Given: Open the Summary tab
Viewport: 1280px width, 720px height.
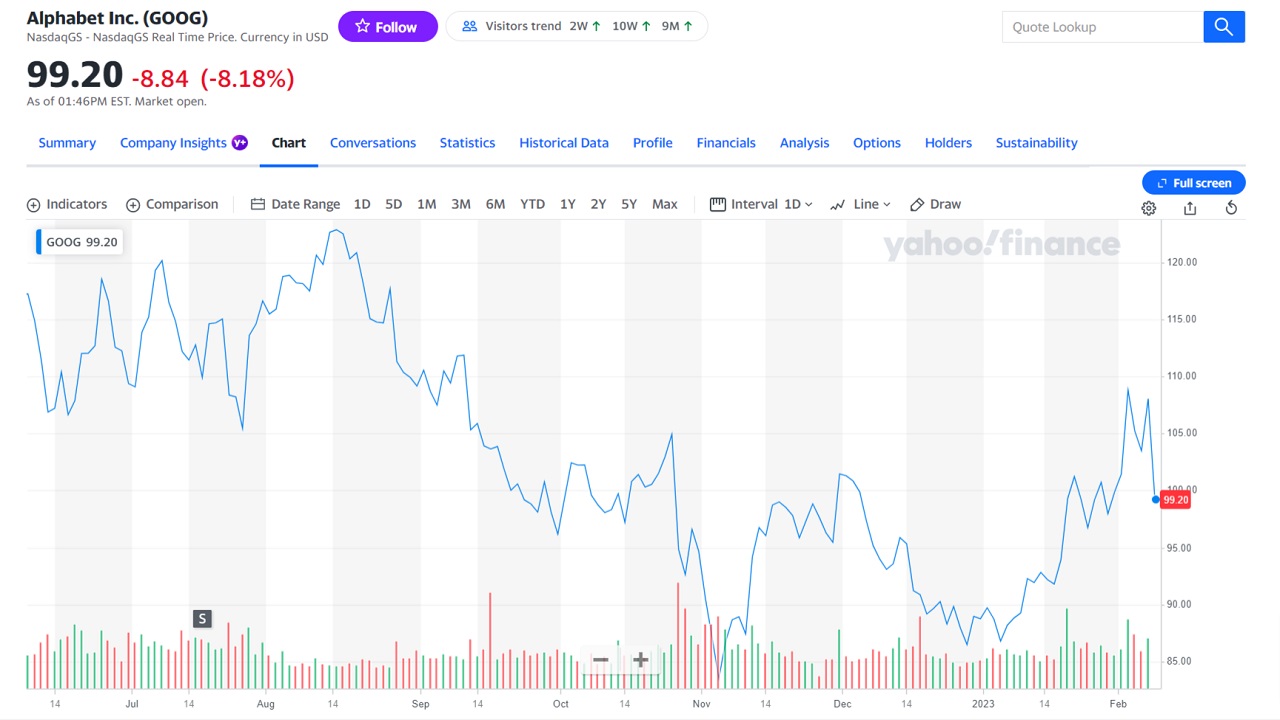Looking at the screenshot, I should point(67,143).
